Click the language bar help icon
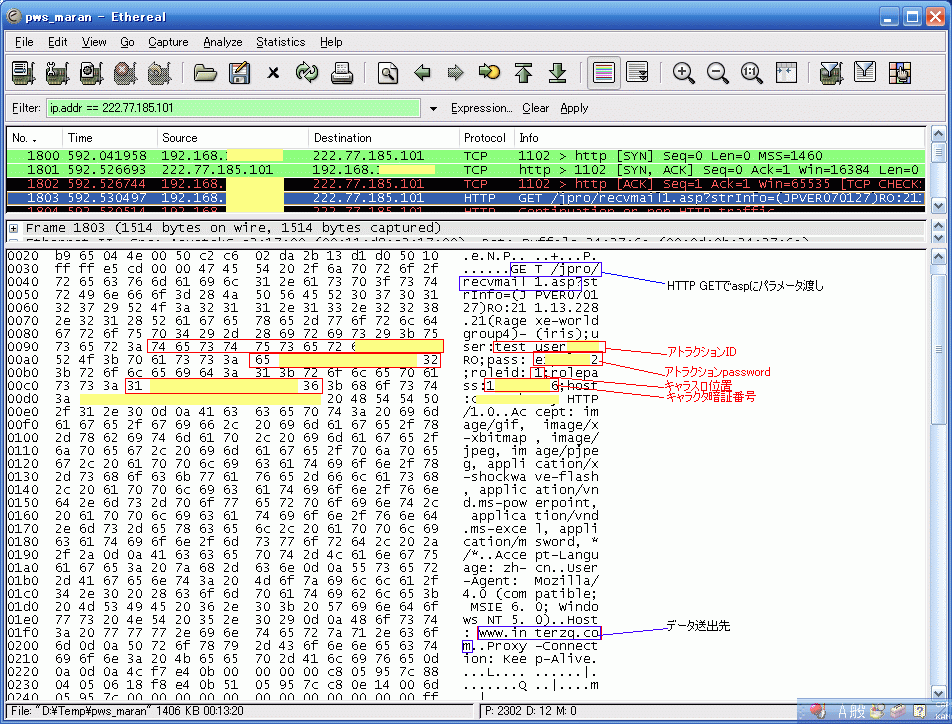 [919, 711]
